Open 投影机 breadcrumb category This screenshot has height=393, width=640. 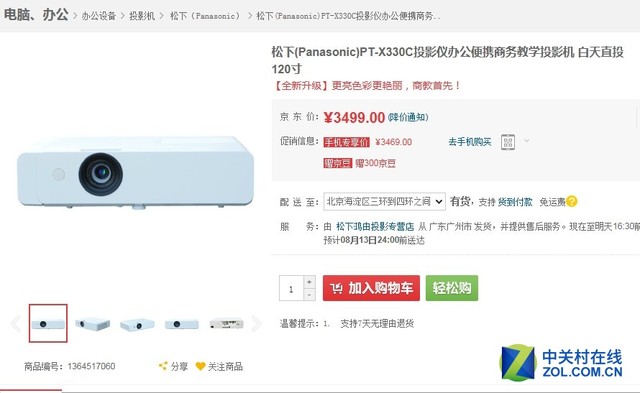[x=142, y=16]
